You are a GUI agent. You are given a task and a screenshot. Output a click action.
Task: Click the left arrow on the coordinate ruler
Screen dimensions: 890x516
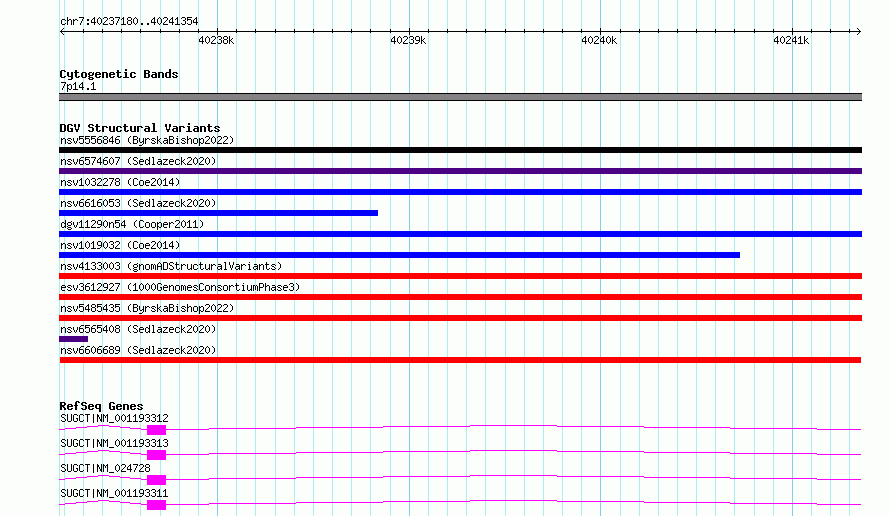click(x=62, y=32)
